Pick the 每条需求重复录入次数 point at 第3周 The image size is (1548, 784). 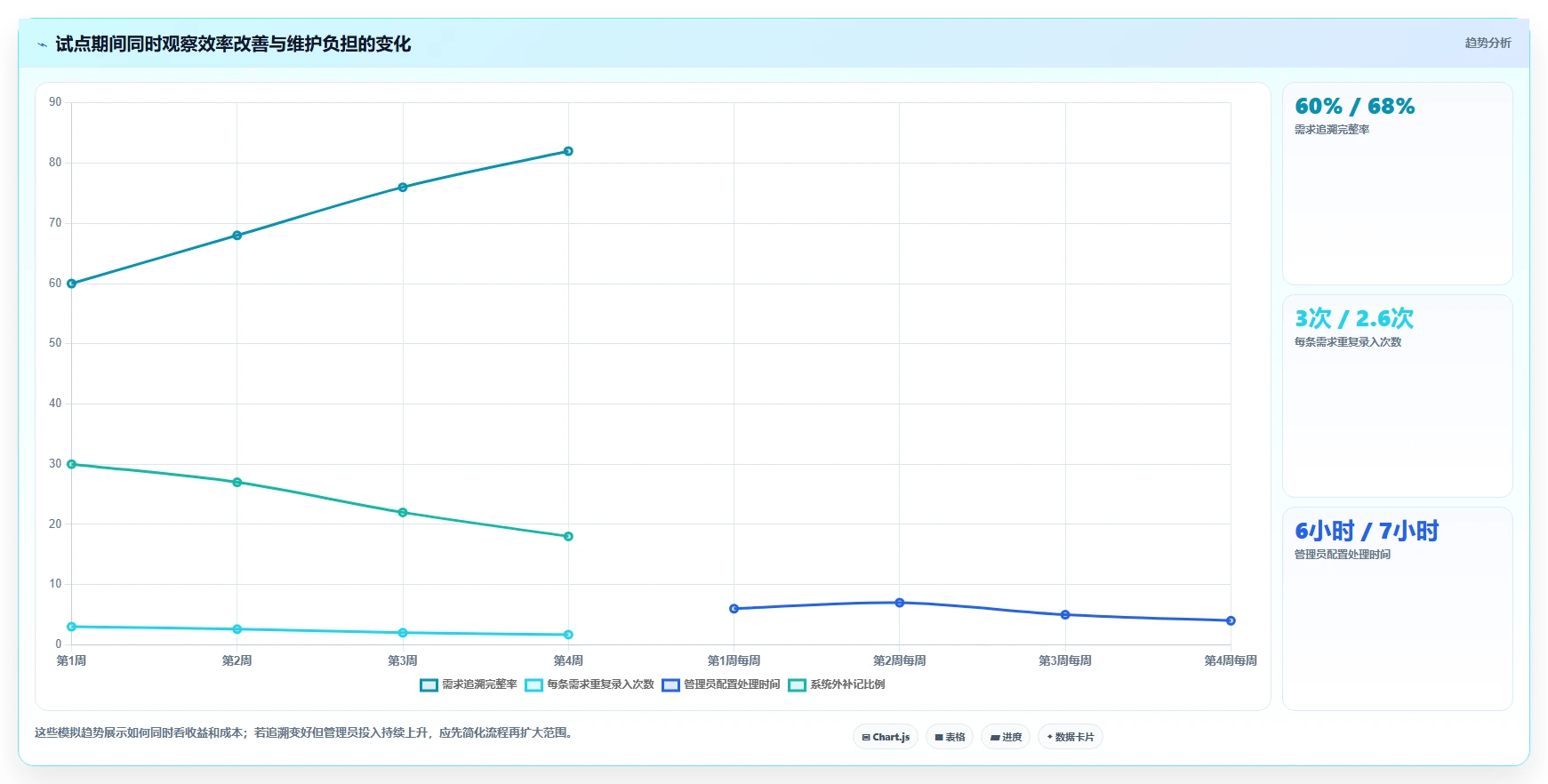pyautogui.click(x=403, y=633)
